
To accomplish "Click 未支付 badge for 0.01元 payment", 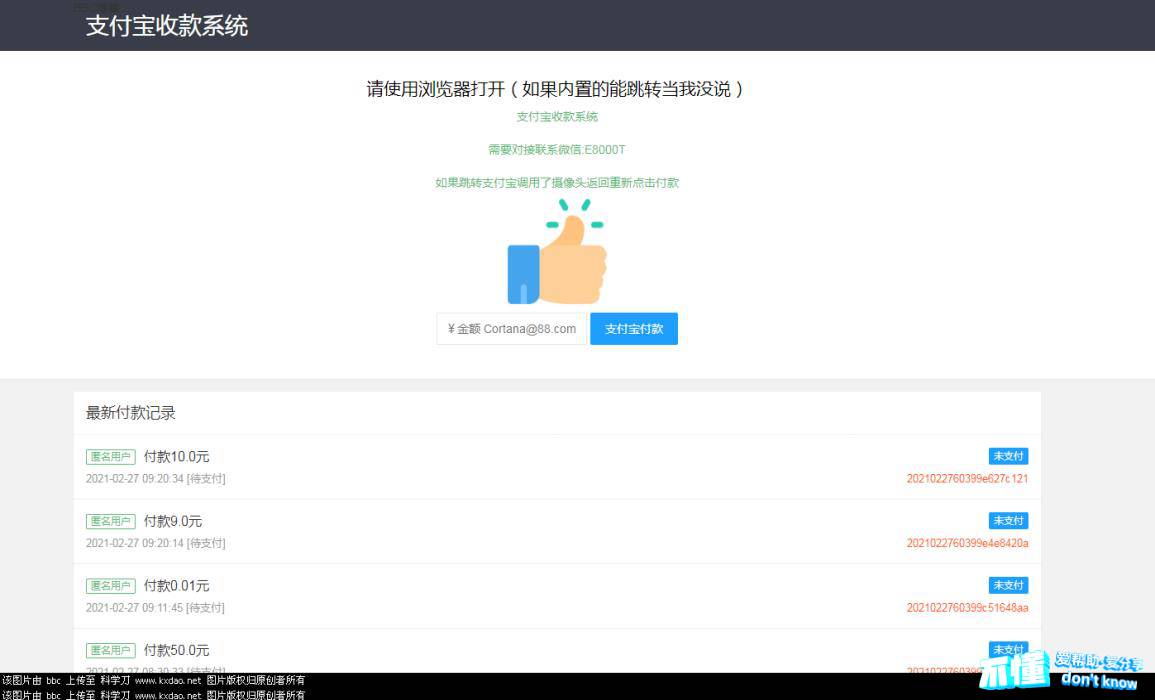I will point(1008,585).
